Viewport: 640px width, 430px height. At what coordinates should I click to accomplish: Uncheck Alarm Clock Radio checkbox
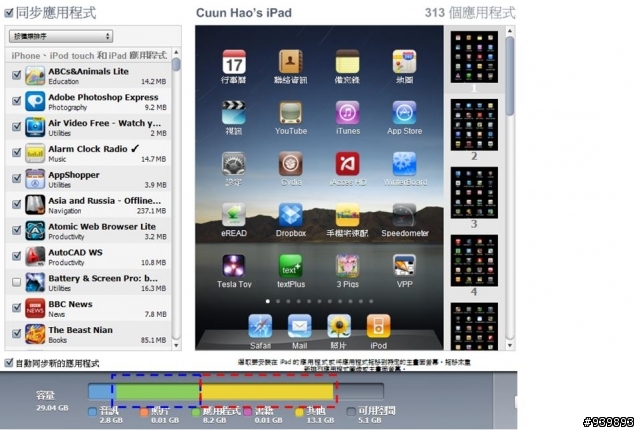(x=16, y=153)
